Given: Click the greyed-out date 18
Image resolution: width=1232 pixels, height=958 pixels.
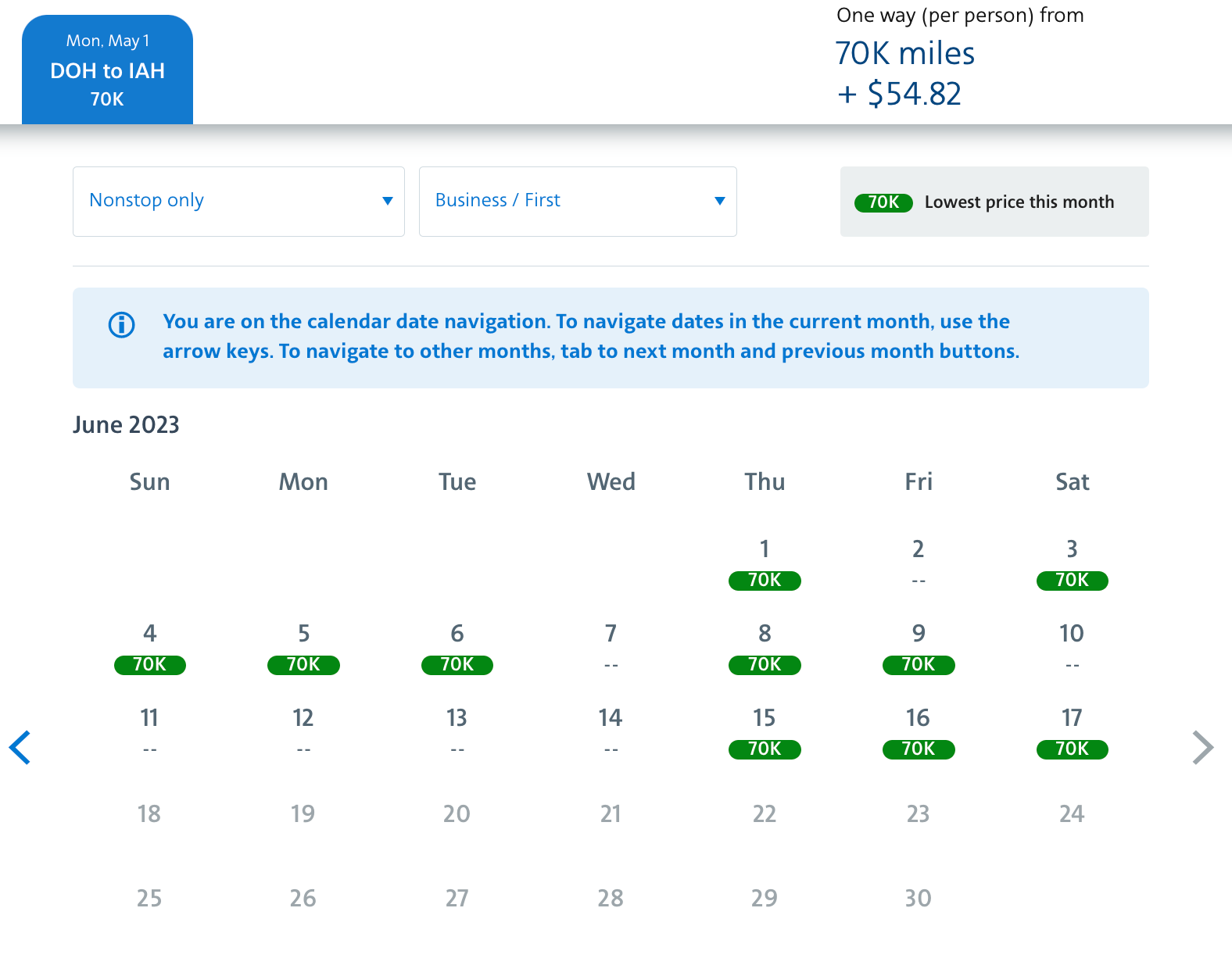Looking at the screenshot, I should pos(149,813).
